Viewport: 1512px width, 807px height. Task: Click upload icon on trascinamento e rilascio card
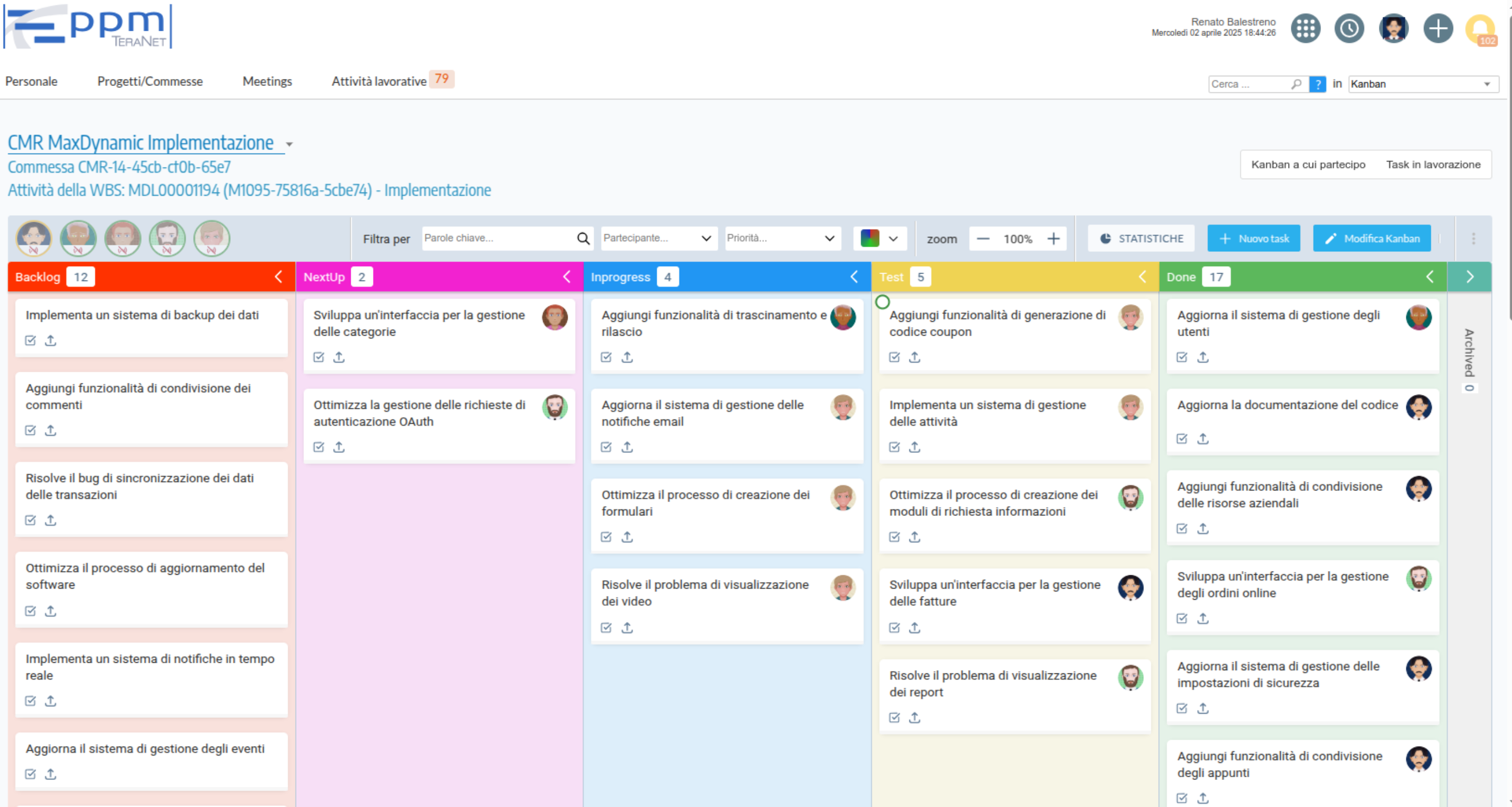tap(627, 357)
